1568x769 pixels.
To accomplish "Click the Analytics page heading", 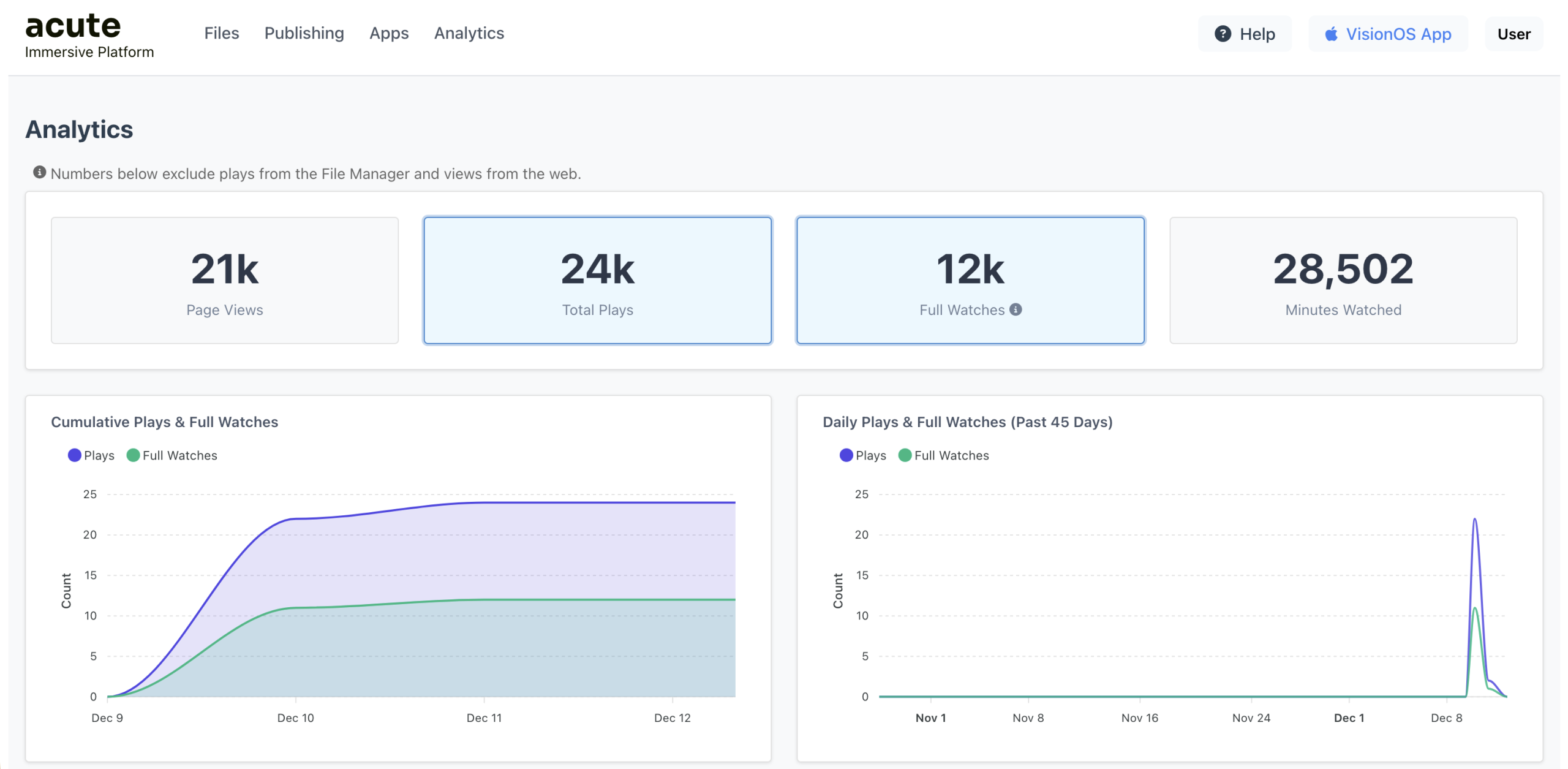I will 79,129.
